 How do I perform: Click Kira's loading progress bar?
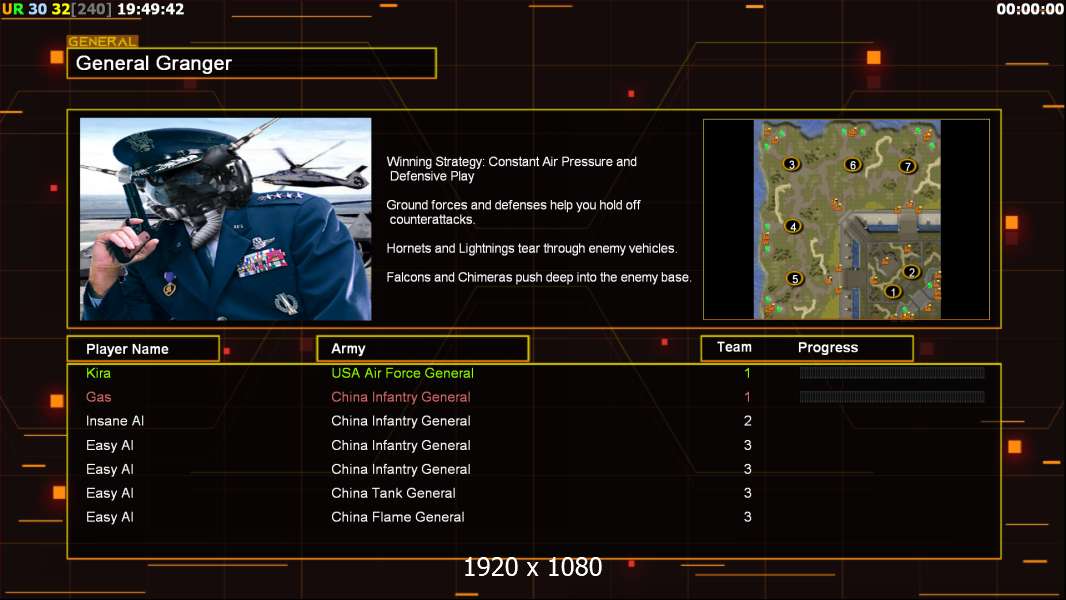892,372
